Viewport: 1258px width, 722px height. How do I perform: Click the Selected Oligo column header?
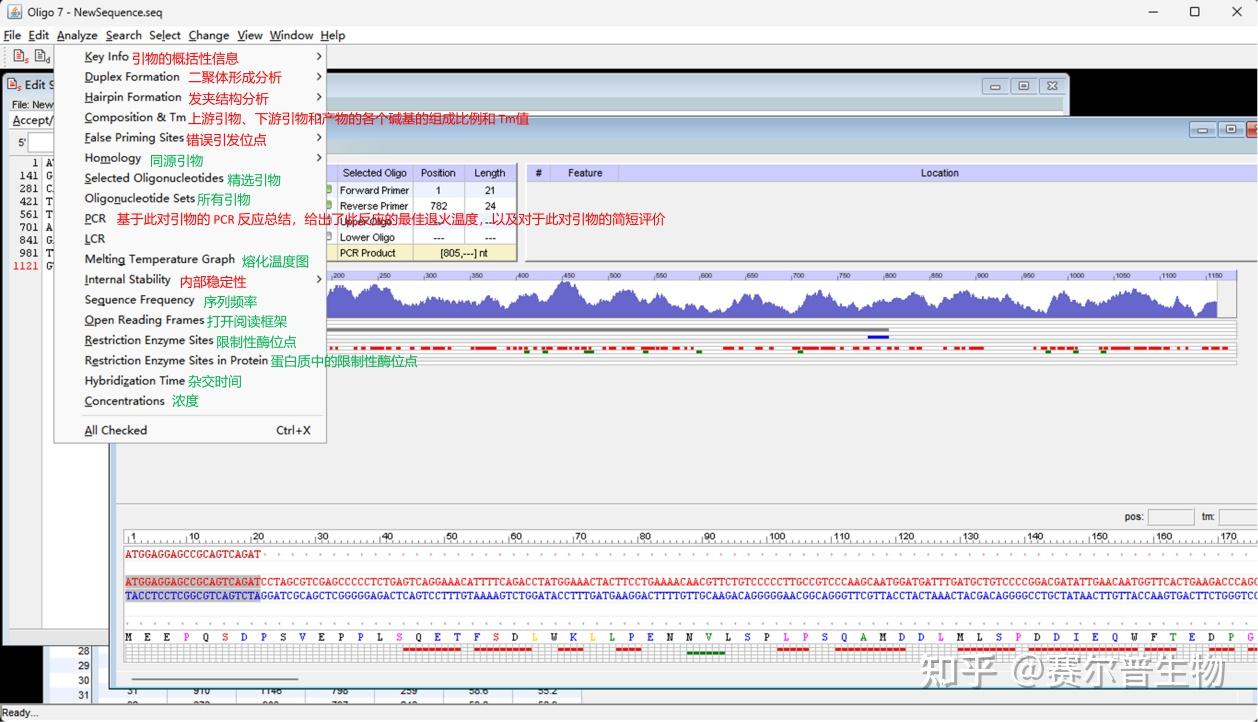pos(374,173)
